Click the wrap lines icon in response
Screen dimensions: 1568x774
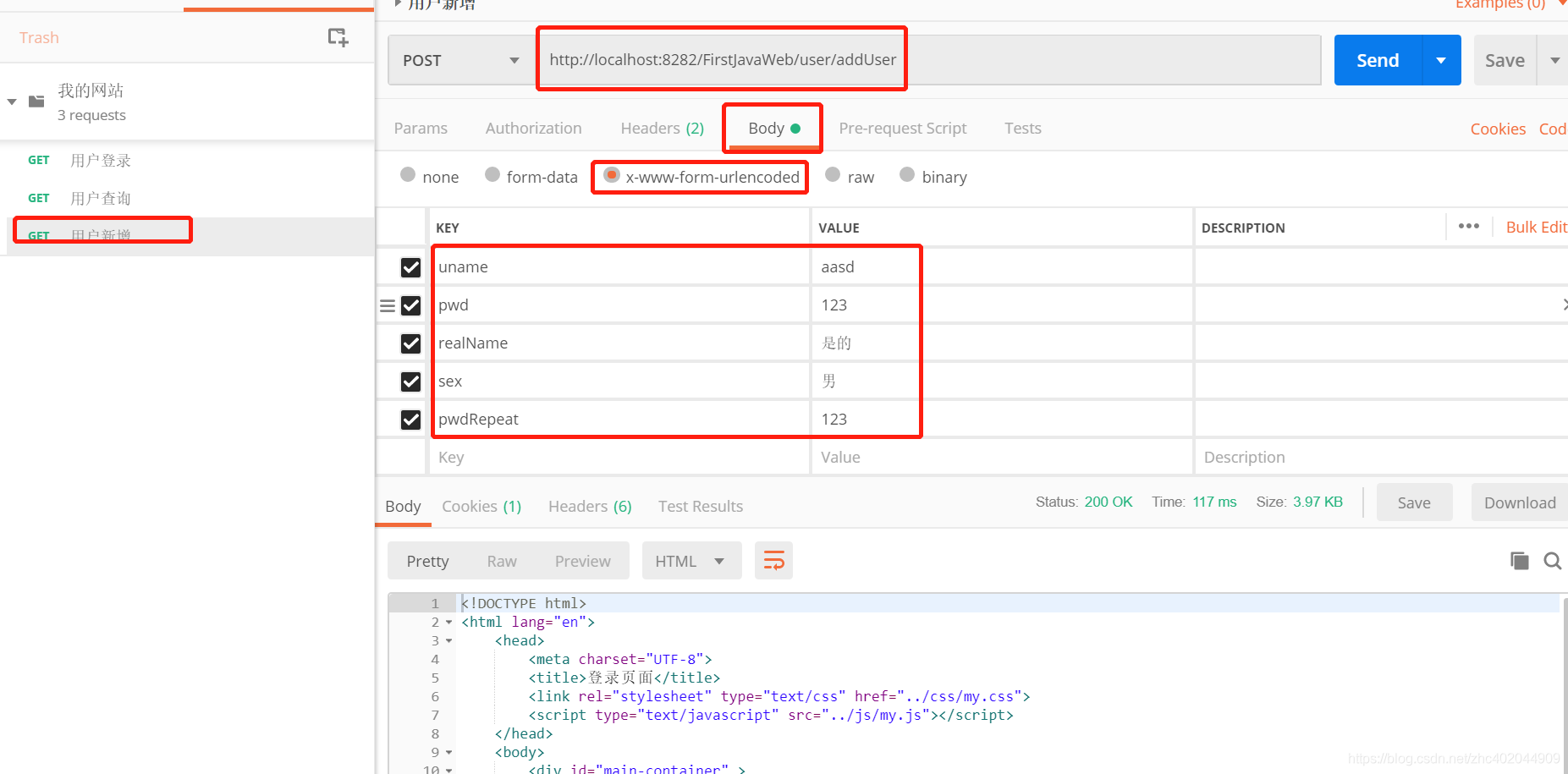click(773, 561)
